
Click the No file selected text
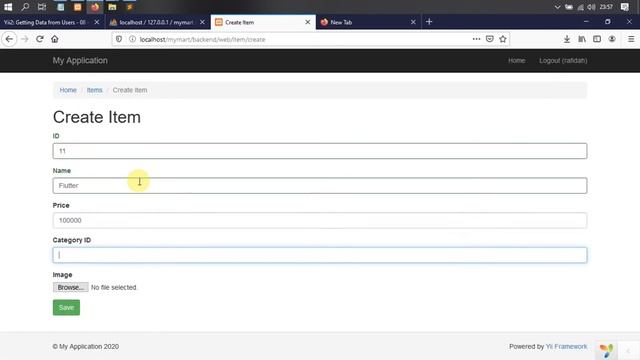114,287
